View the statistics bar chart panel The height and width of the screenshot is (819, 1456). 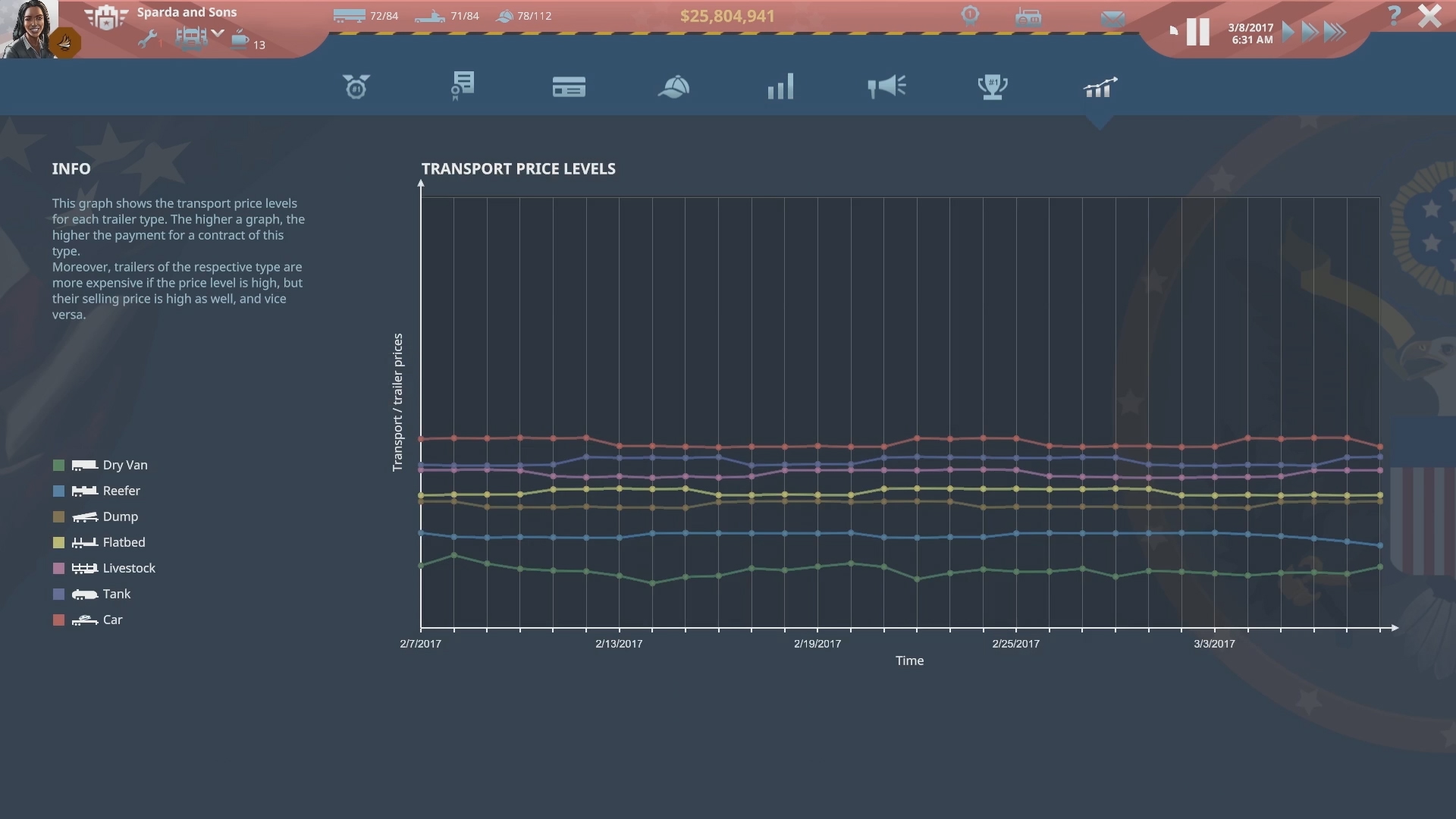780,86
